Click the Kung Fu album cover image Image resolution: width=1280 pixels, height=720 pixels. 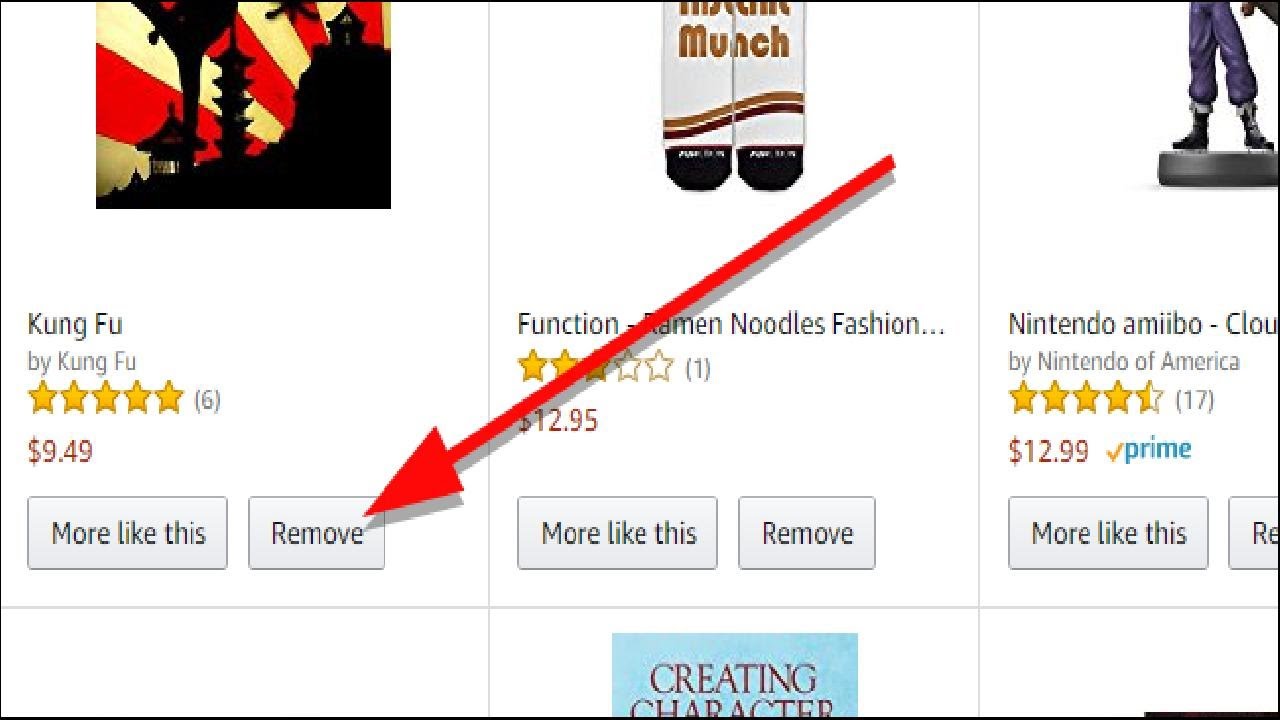point(243,104)
